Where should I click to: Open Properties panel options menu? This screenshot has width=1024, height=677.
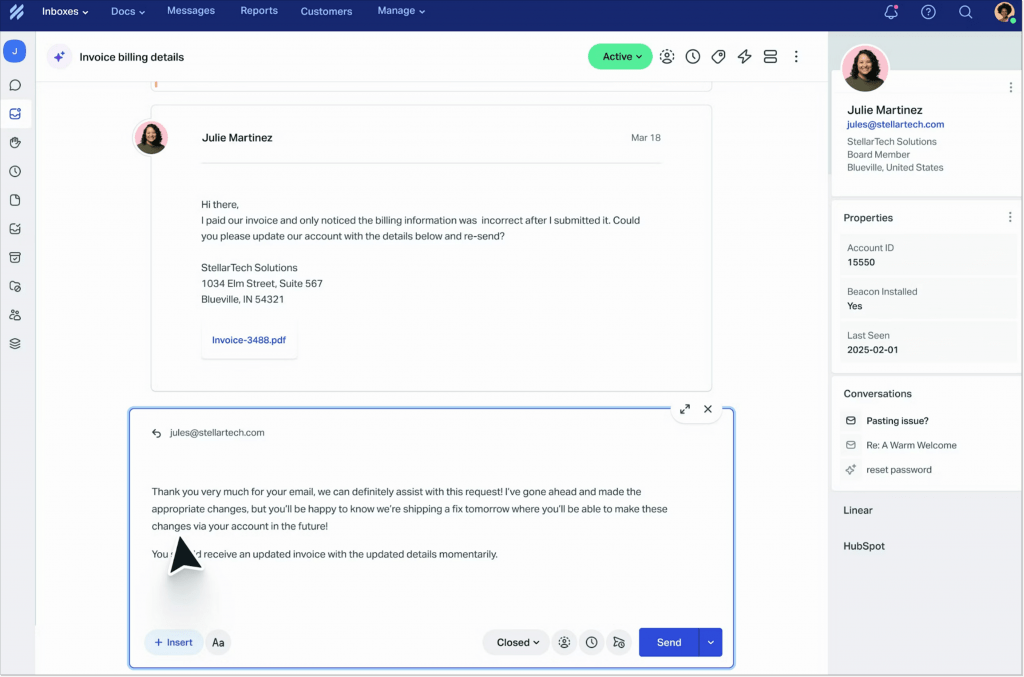point(1010,217)
